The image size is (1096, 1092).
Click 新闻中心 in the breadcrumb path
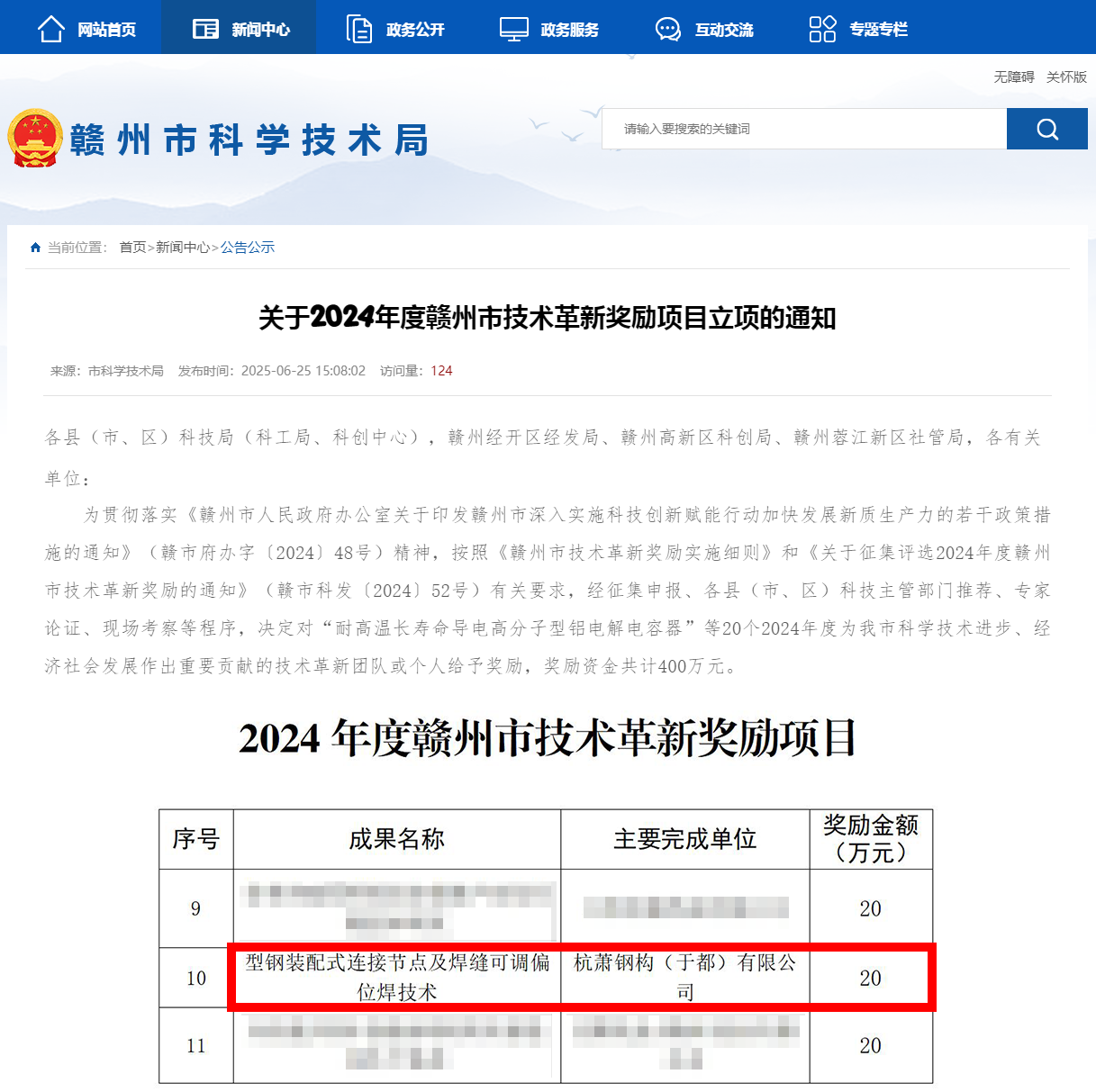pyautogui.click(x=183, y=248)
